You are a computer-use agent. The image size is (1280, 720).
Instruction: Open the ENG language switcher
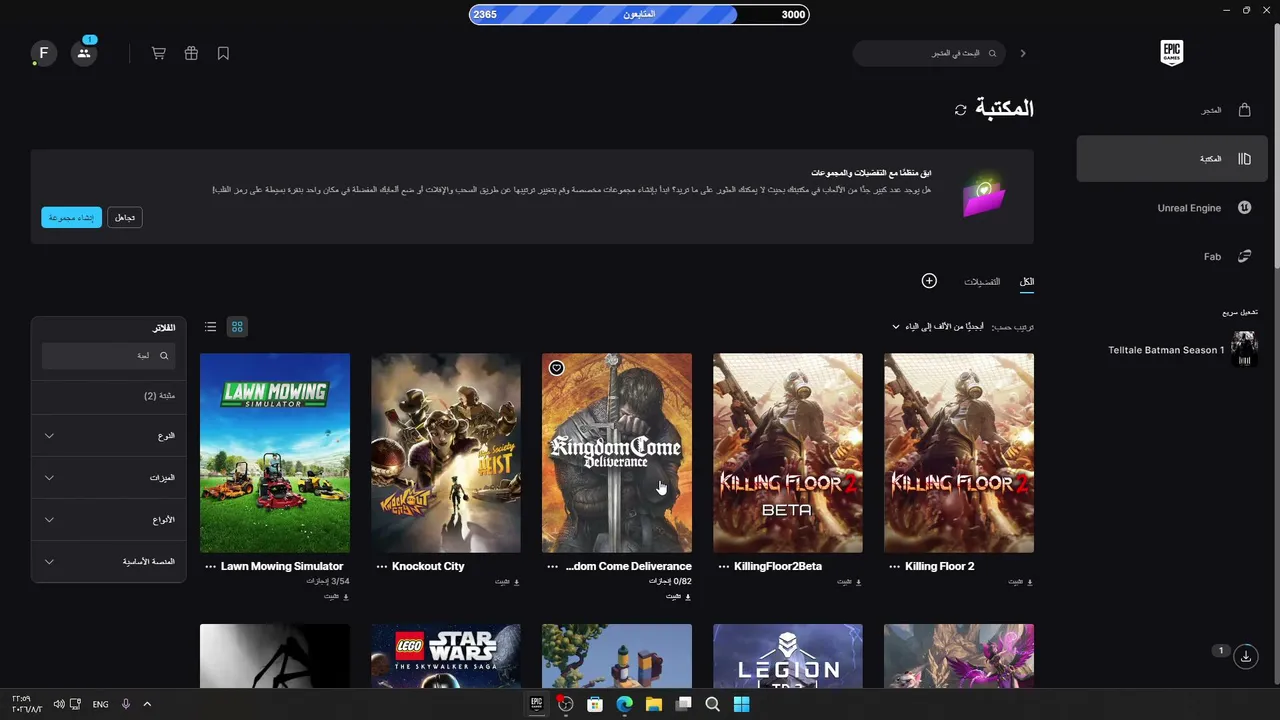tap(100, 704)
